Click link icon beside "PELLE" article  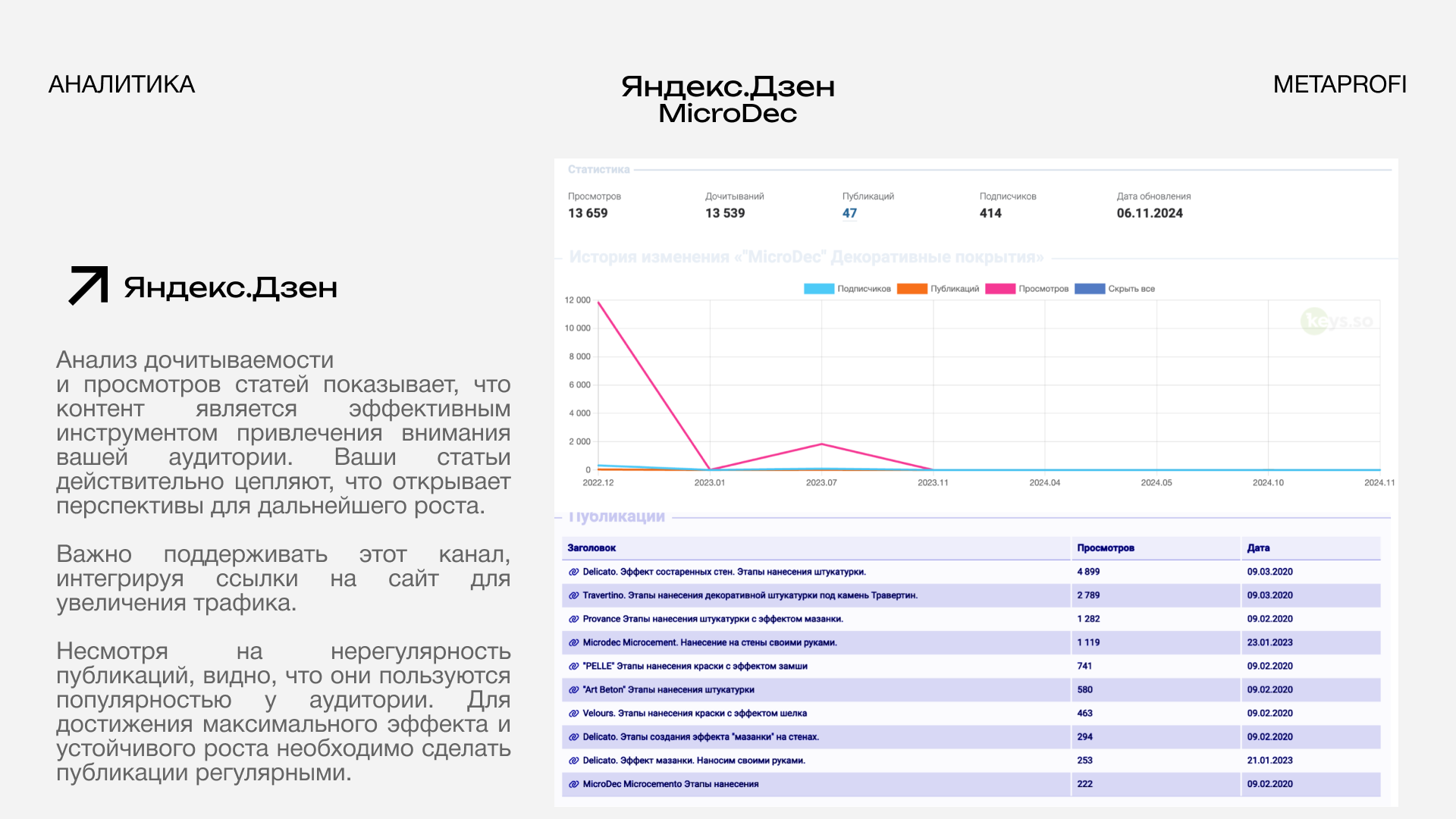click(x=574, y=666)
